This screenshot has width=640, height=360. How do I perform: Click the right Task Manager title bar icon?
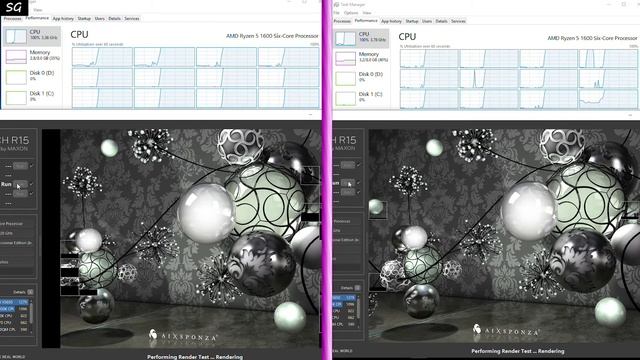(x=336, y=4)
